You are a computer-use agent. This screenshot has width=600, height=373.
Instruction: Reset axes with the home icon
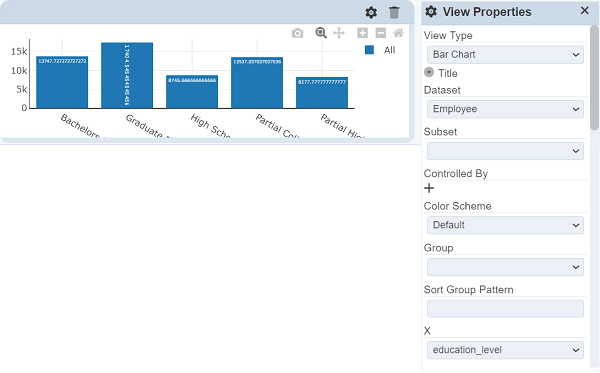398,33
